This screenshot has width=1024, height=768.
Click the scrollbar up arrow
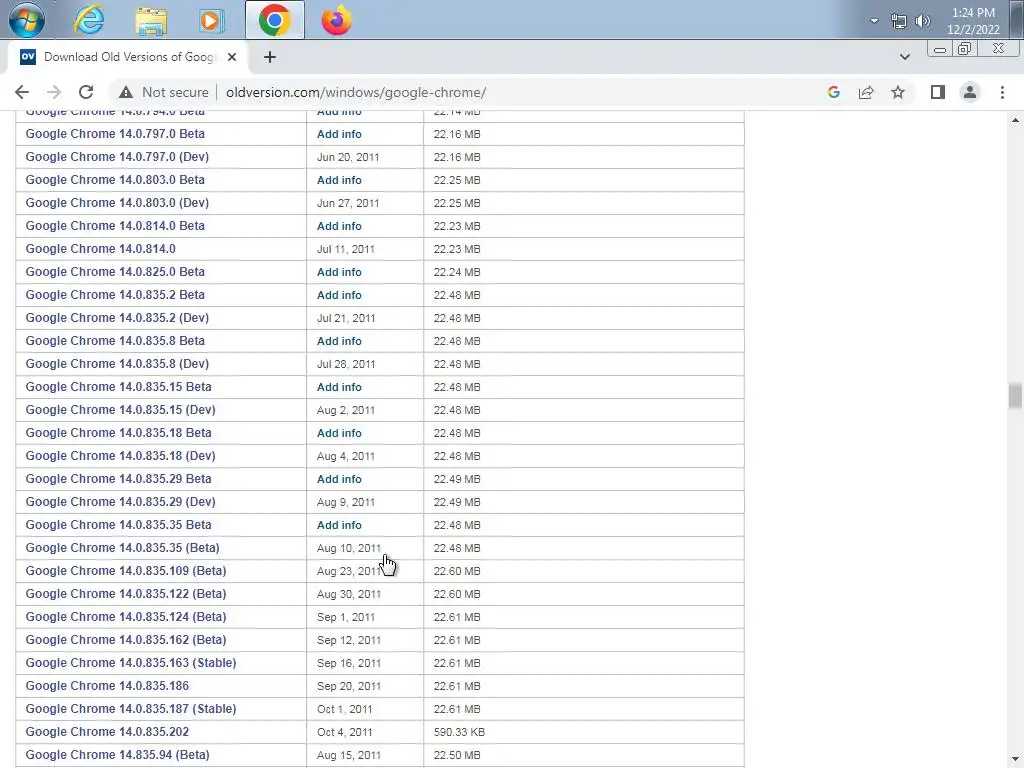(1015, 120)
